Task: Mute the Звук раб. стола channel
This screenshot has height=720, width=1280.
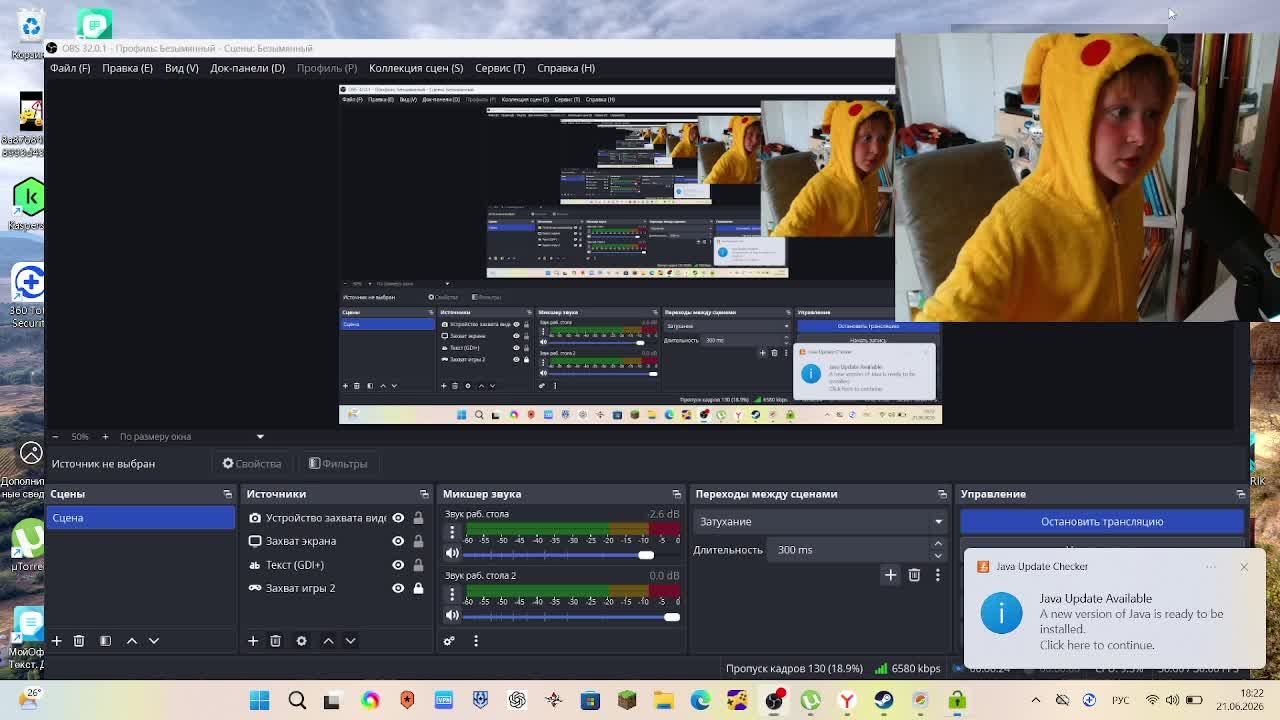Action: (x=452, y=554)
